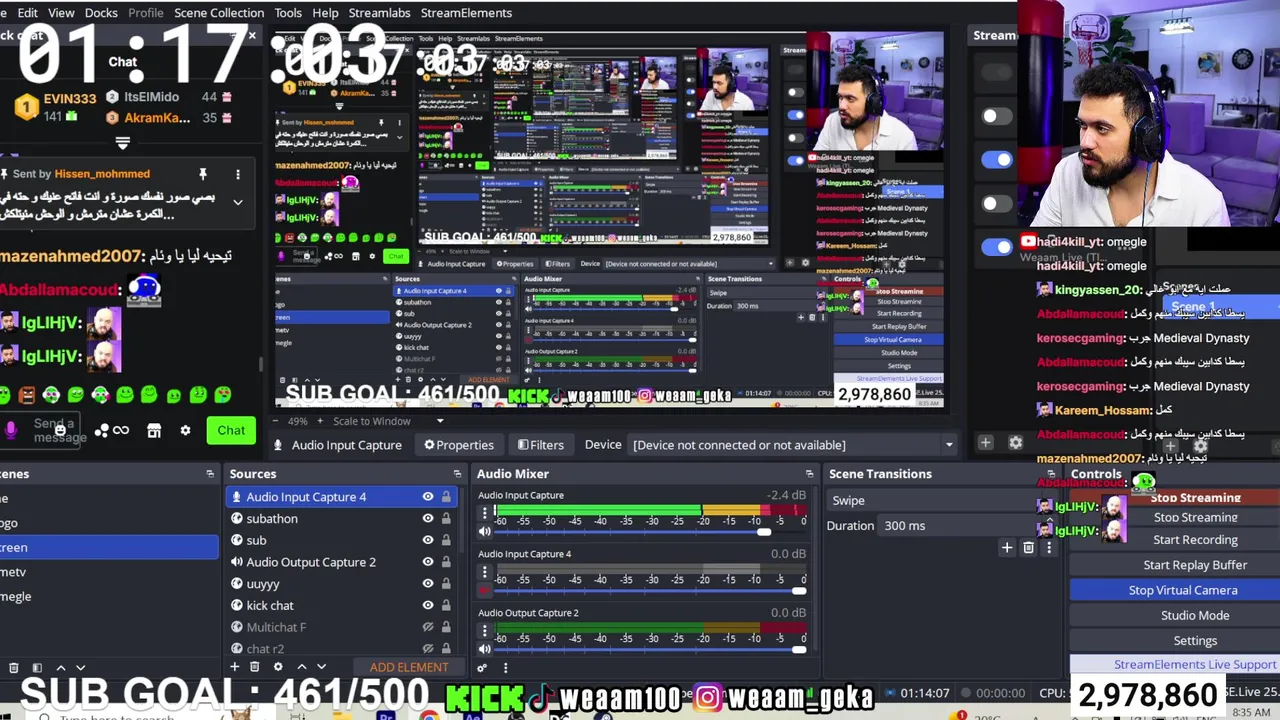The width and height of the screenshot is (1280, 720).
Task: Open Audio Input Capture mixer options dots
Action: pyautogui.click(x=485, y=514)
